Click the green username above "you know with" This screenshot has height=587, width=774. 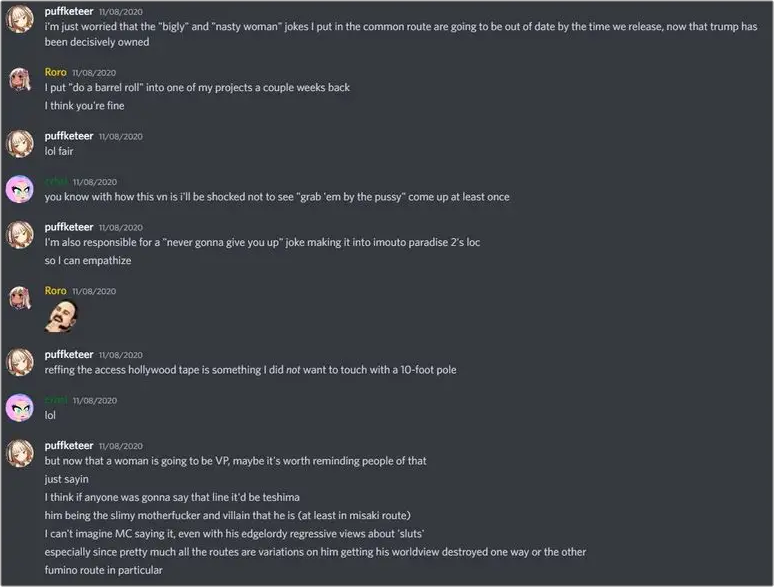[x=56, y=181]
